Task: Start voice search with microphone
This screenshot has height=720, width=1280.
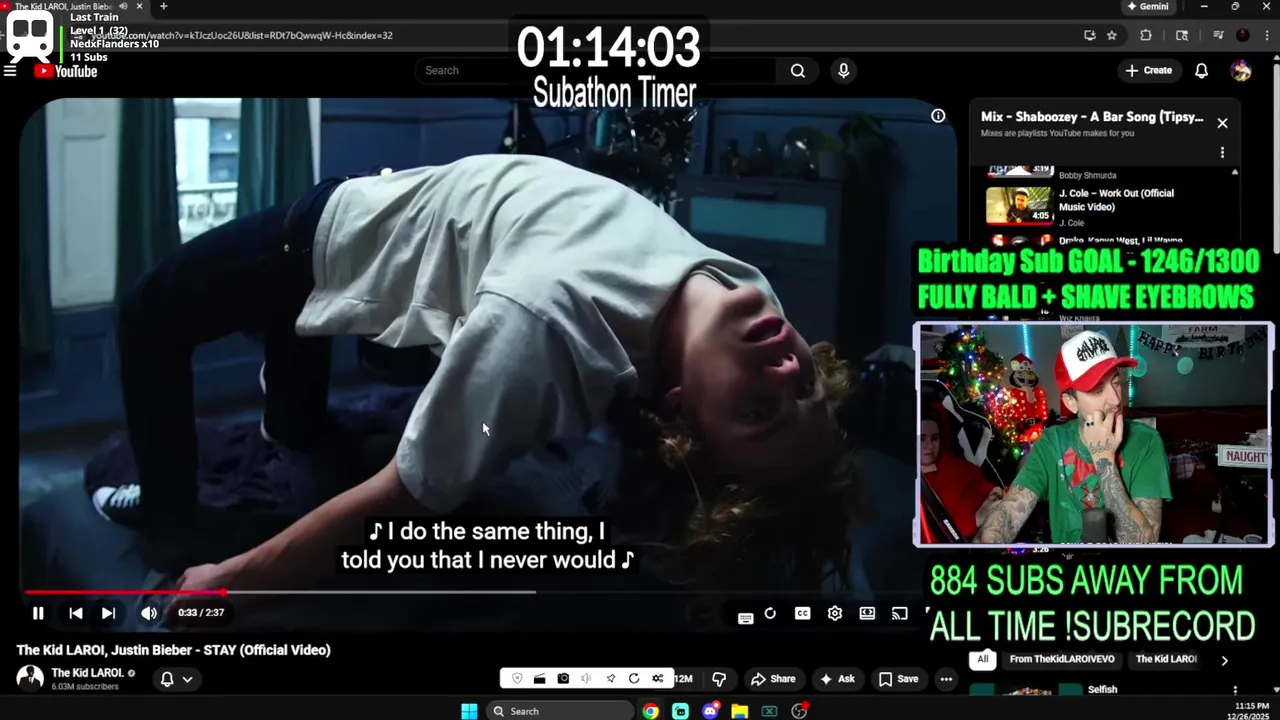Action: click(843, 70)
